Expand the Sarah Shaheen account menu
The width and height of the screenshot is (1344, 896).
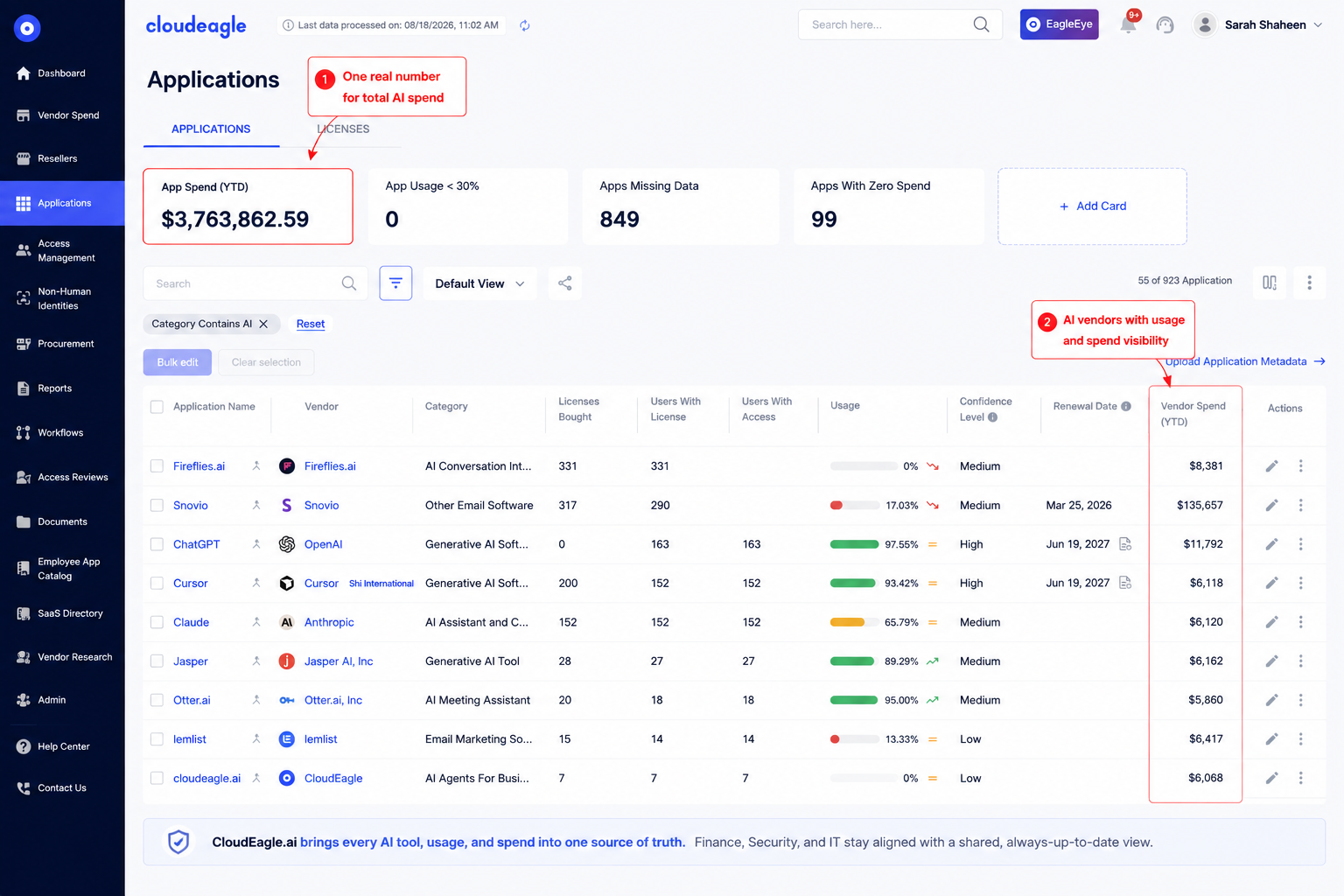(1318, 24)
